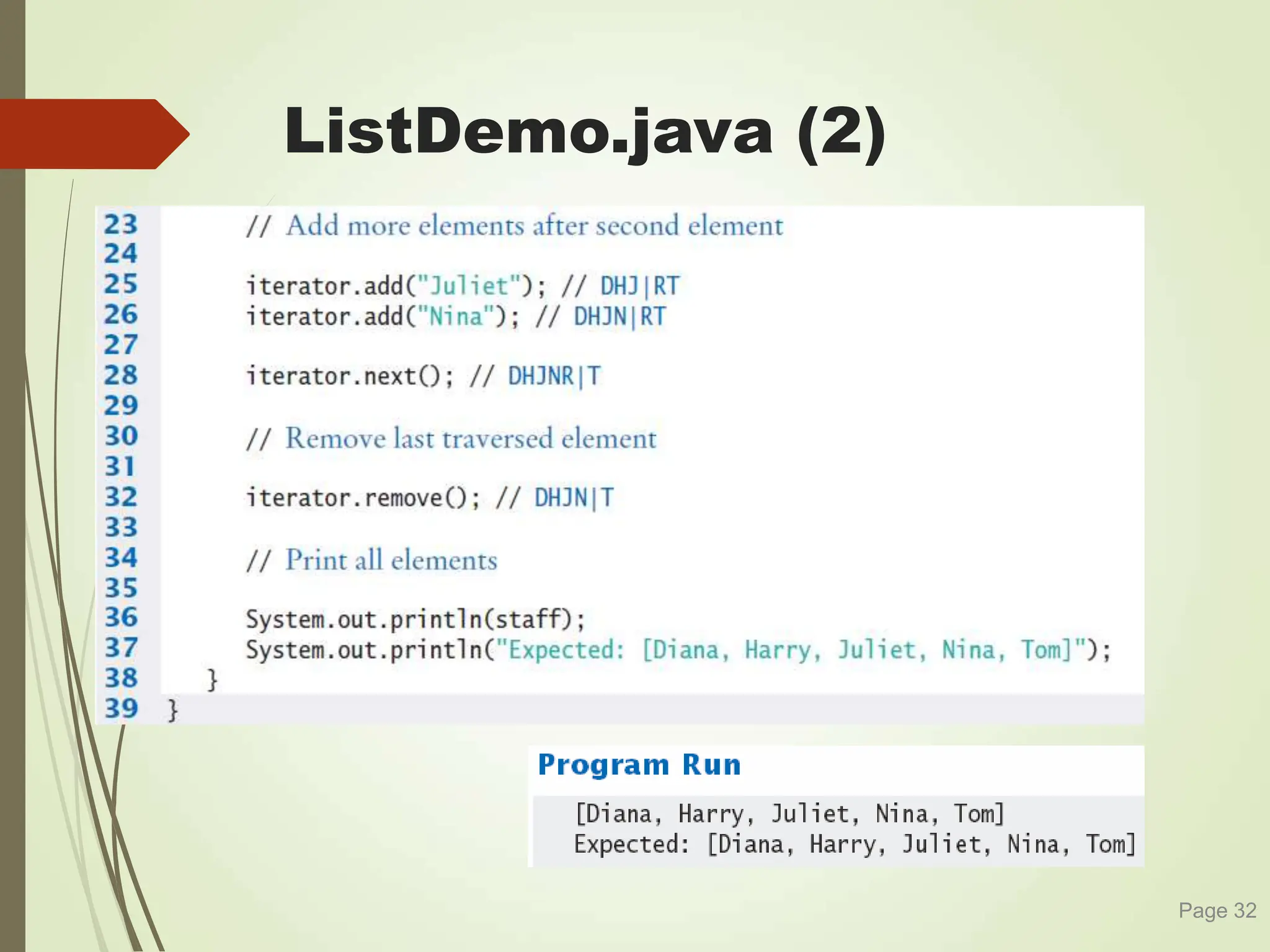Click System.out.println(staff) line
The image size is (1270, 952).
pos(415,619)
